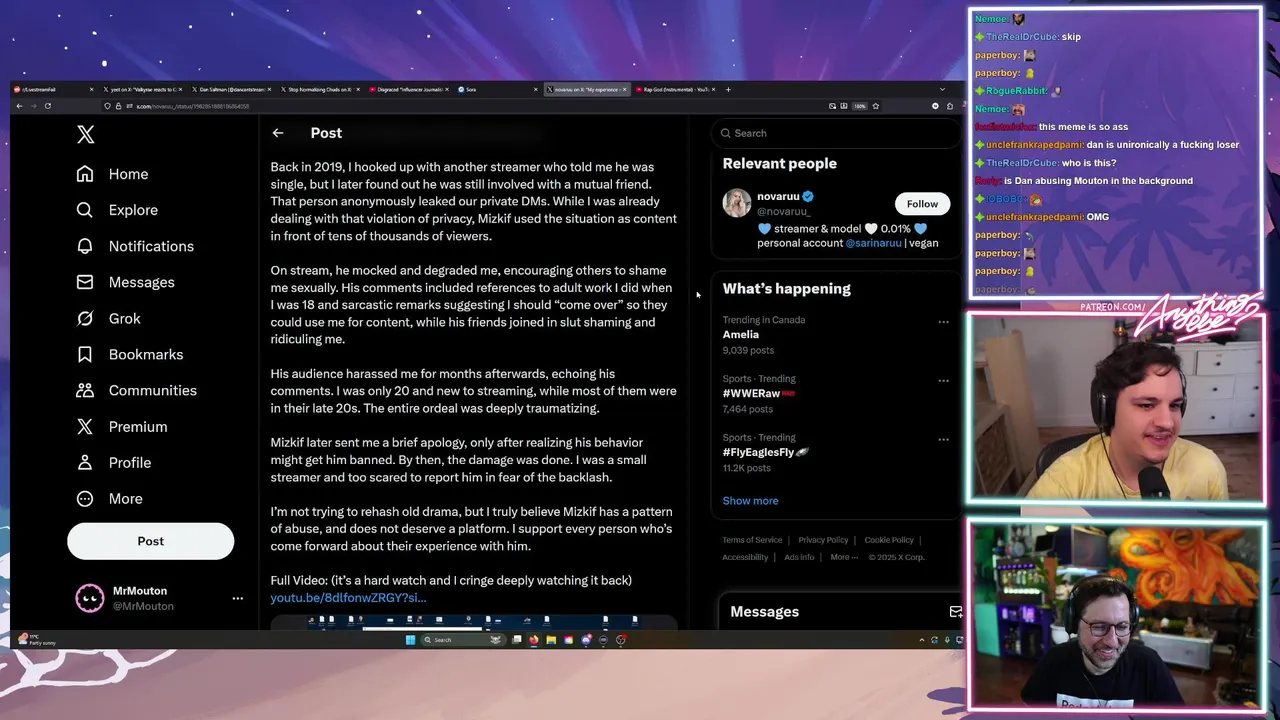Viewport: 1280px width, 720px height.
Task: Click the search magnifier icon
Action: [726, 133]
